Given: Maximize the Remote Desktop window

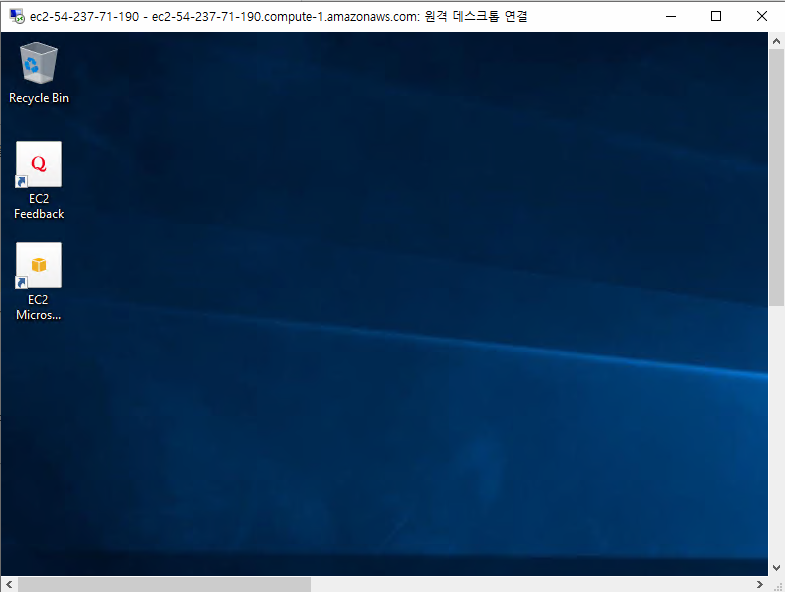Looking at the screenshot, I should point(716,17).
